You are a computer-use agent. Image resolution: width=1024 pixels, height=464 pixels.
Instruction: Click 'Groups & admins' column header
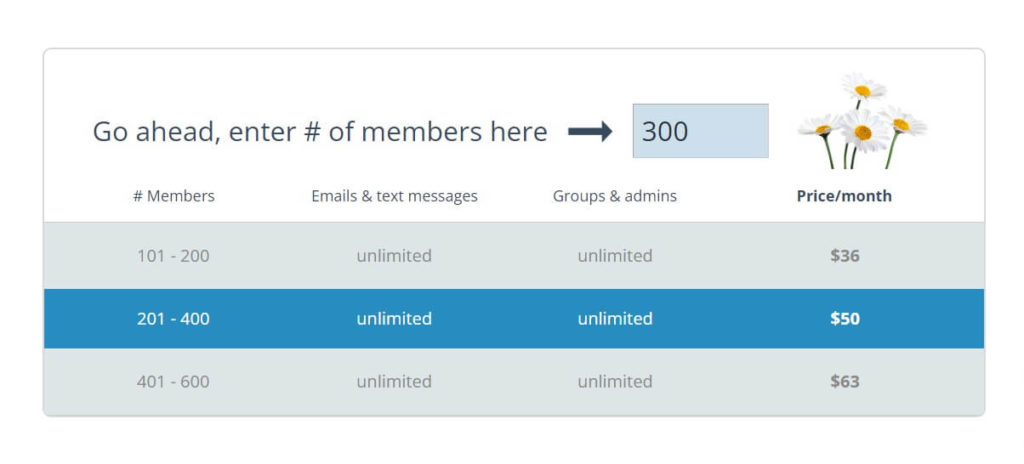(614, 196)
